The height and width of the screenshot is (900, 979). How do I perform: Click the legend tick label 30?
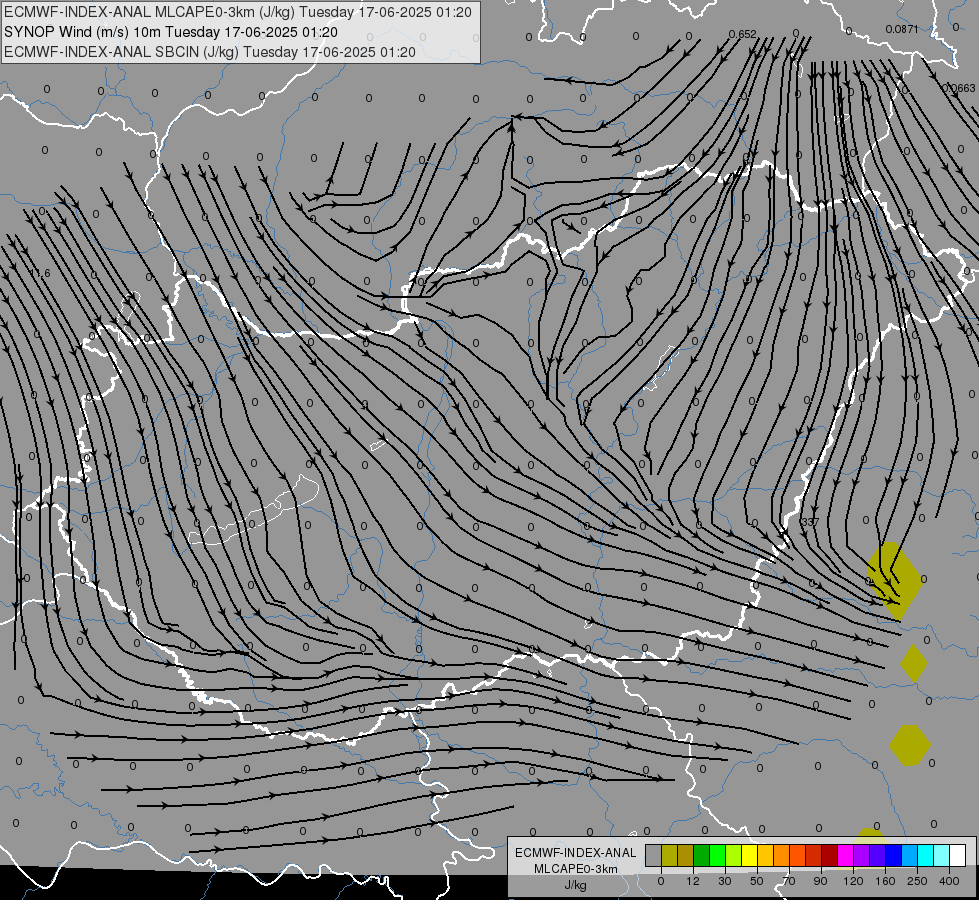point(725,881)
